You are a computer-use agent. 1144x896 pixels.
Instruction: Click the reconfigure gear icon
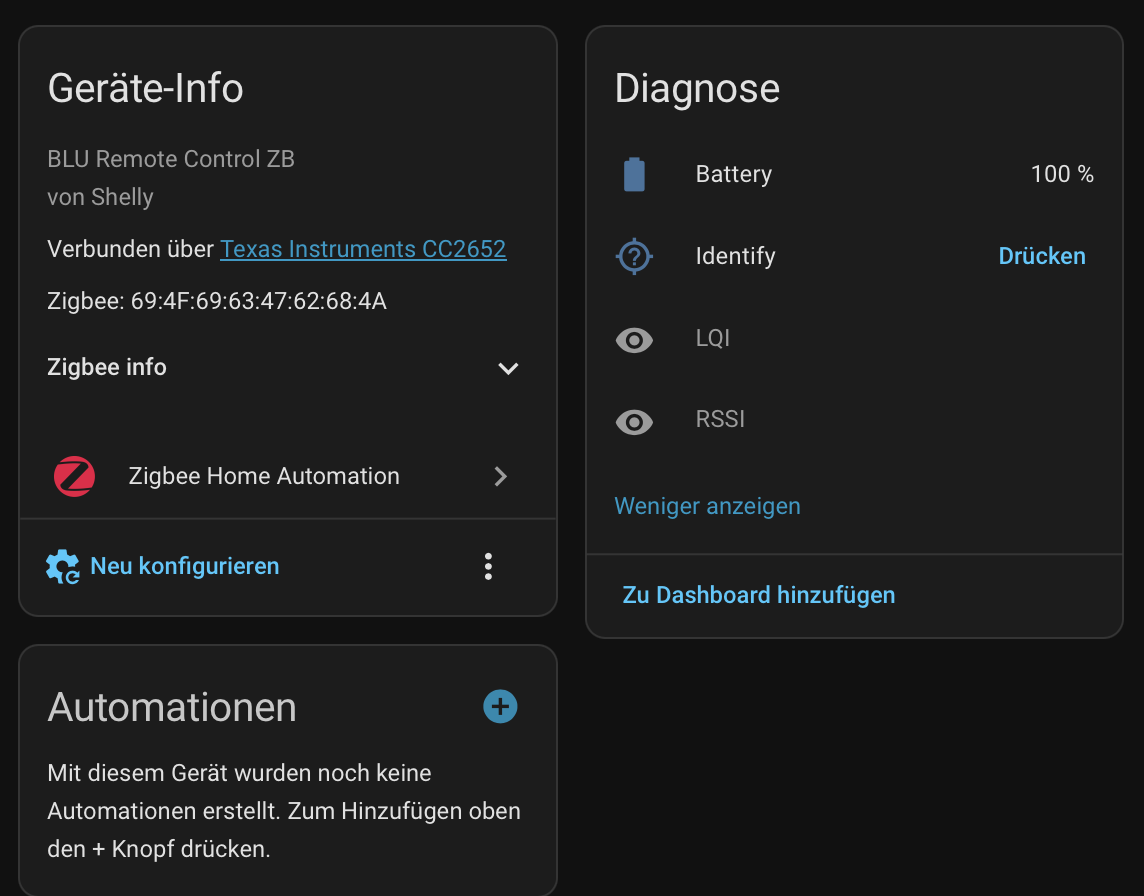(63, 566)
